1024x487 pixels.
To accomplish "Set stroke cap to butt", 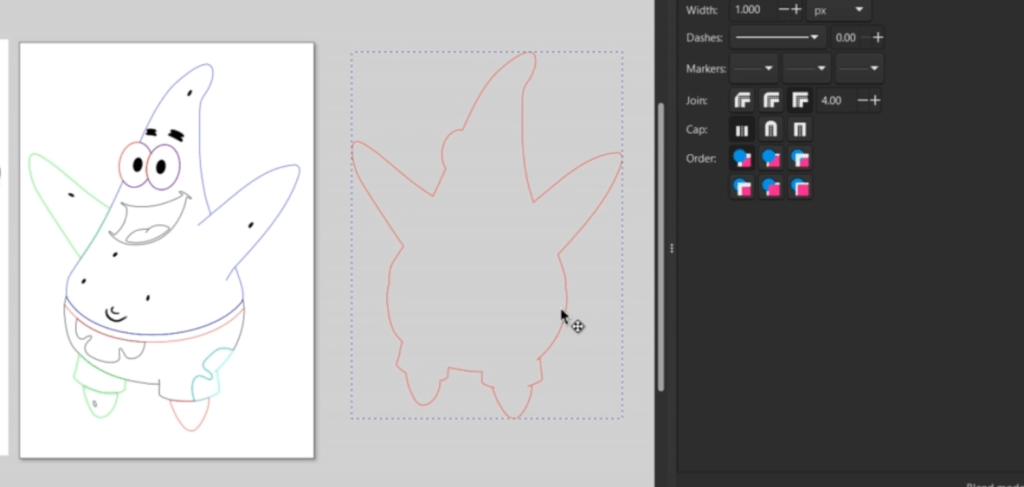I will pyautogui.click(x=742, y=129).
